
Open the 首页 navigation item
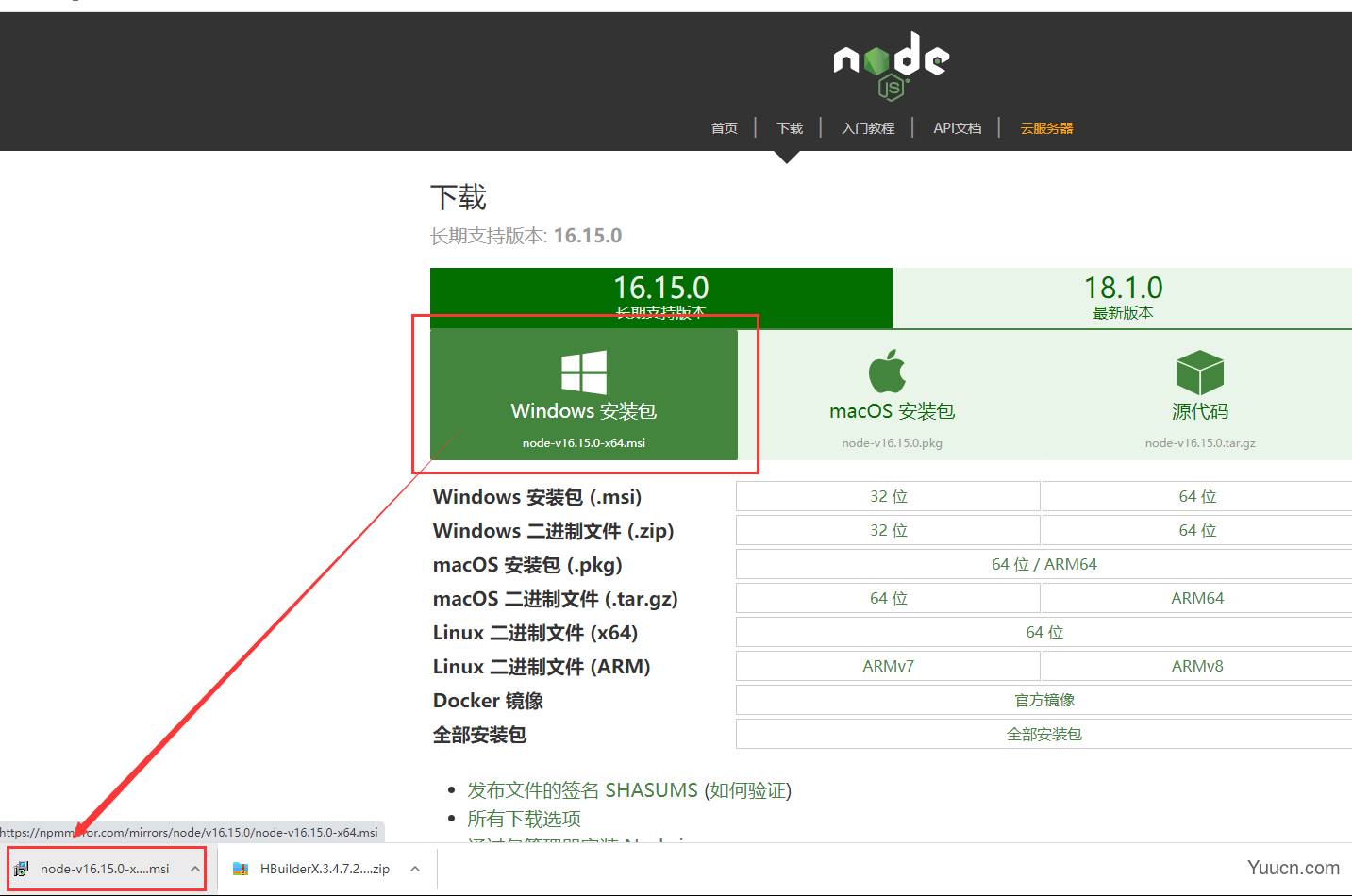click(x=725, y=128)
